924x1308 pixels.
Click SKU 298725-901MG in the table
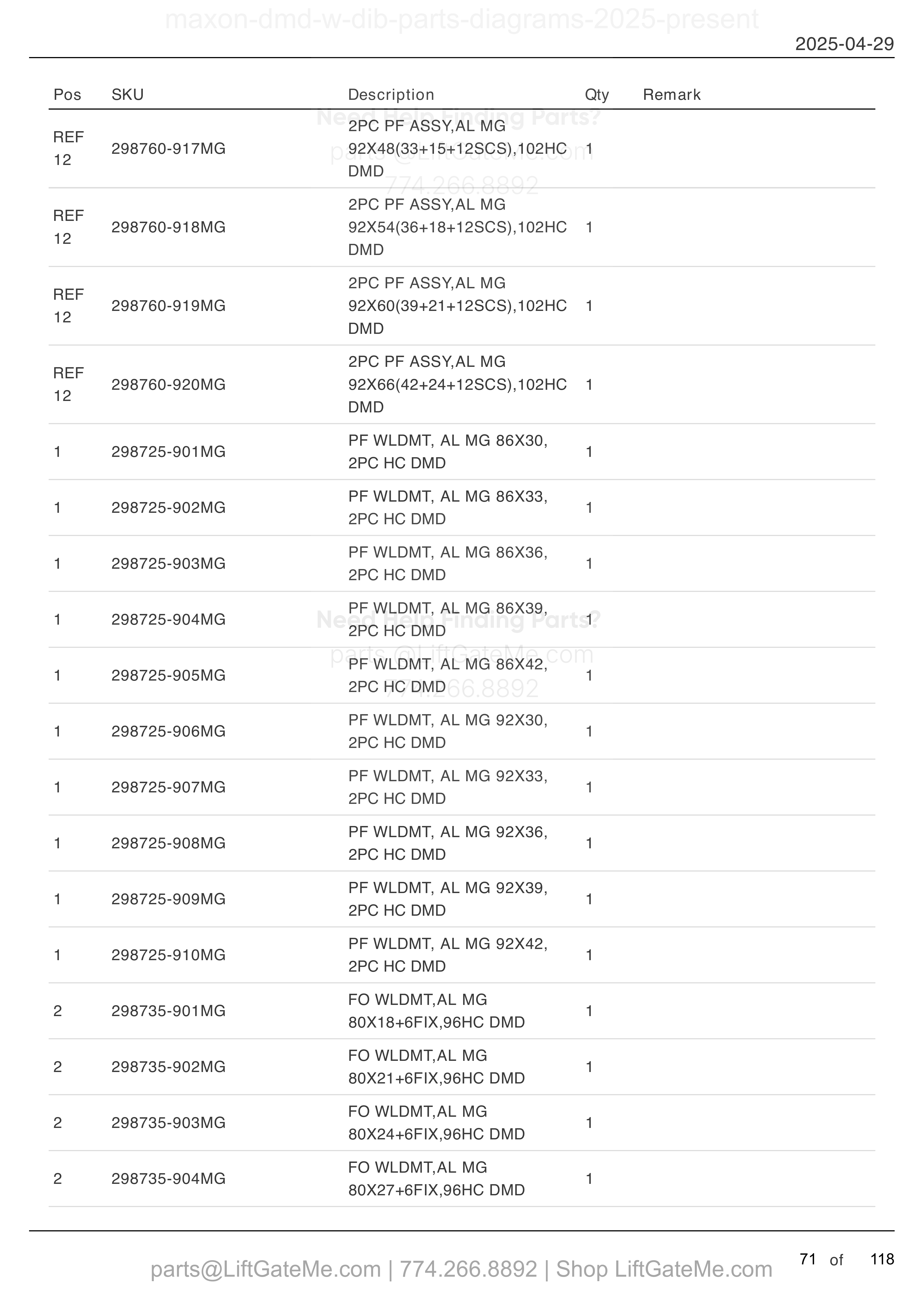[169, 452]
